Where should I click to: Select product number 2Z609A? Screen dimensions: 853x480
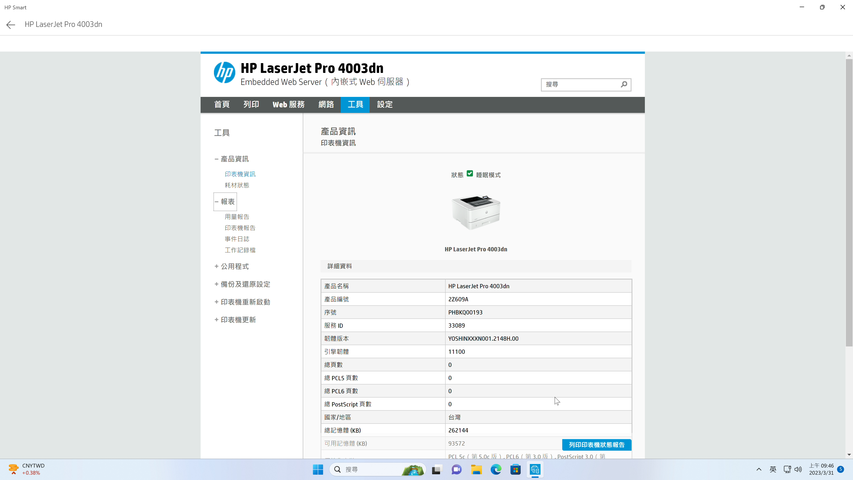click(x=458, y=299)
